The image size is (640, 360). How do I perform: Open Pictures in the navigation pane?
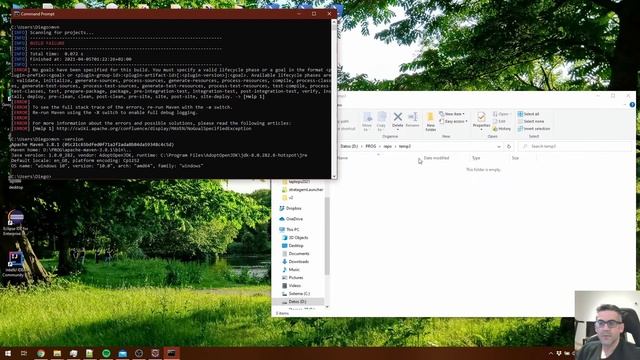(x=292, y=278)
